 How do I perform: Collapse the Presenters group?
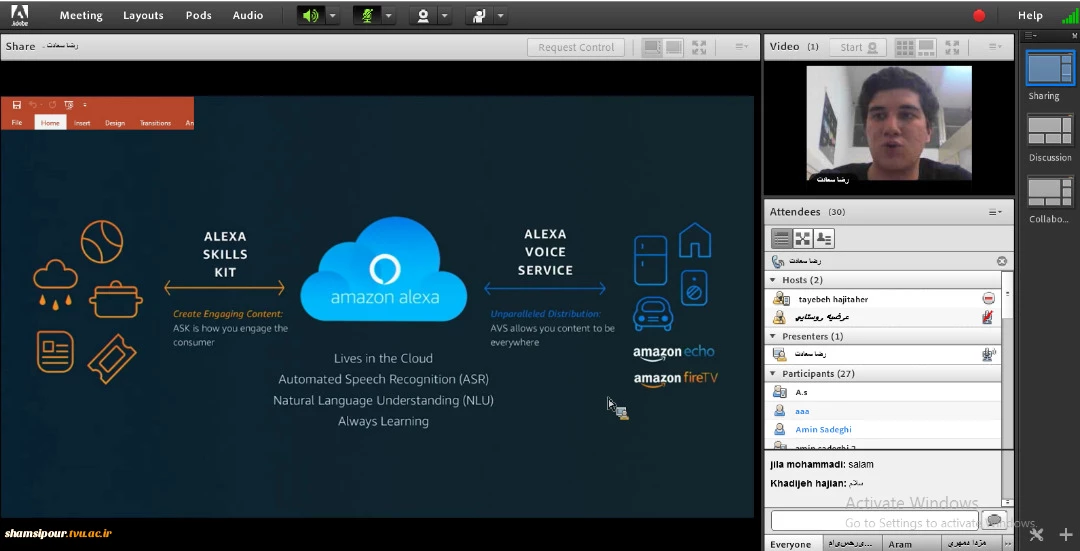click(773, 337)
